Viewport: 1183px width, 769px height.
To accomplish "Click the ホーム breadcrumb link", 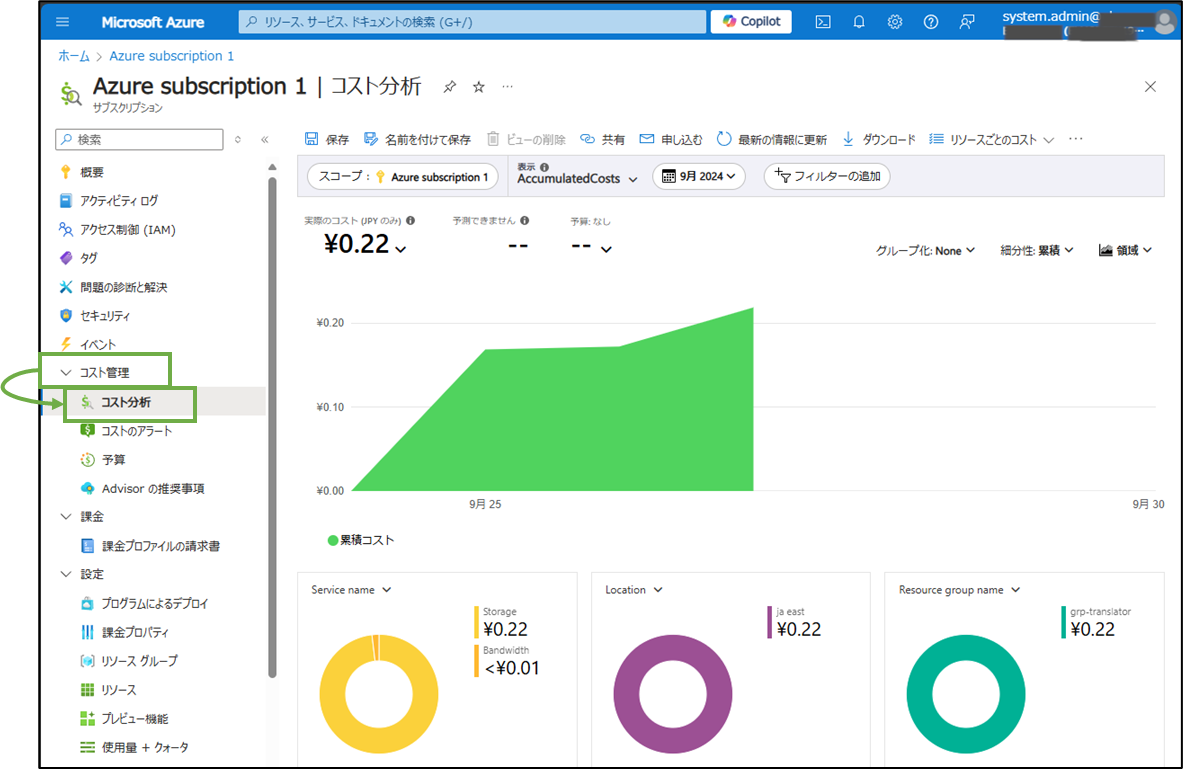I will click(74, 56).
